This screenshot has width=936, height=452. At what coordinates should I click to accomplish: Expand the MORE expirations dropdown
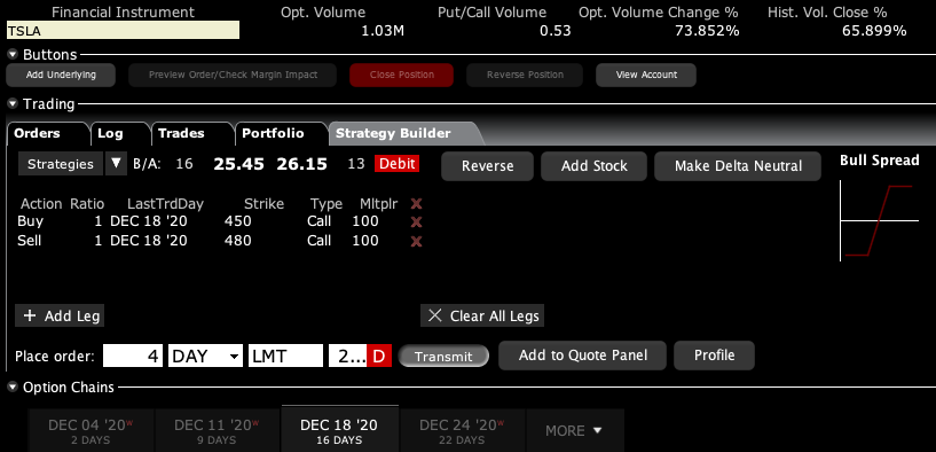tap(574, 430)
